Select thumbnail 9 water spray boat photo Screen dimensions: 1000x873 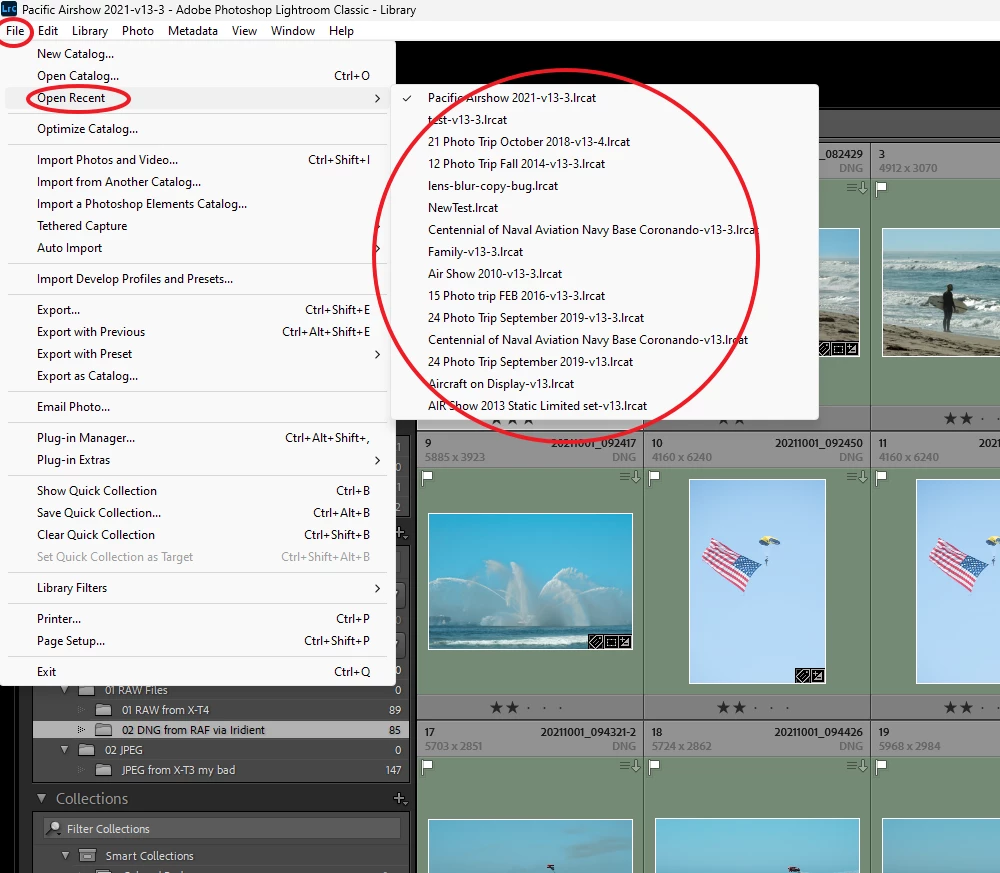coord(530,581)
